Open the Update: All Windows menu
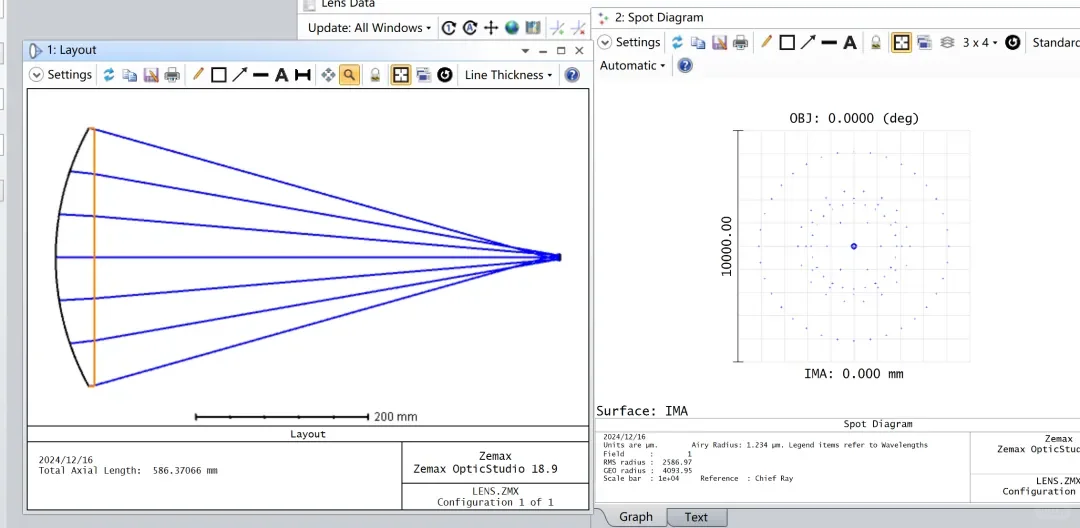Screen dimensions: 1080x528 pos(369,28)
